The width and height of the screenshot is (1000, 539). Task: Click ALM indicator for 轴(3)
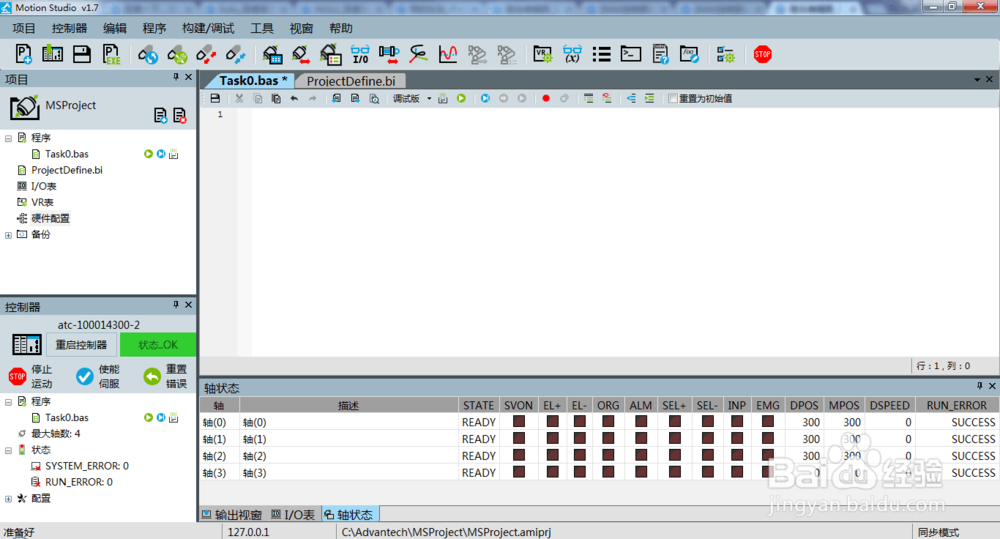click(641, 473)
